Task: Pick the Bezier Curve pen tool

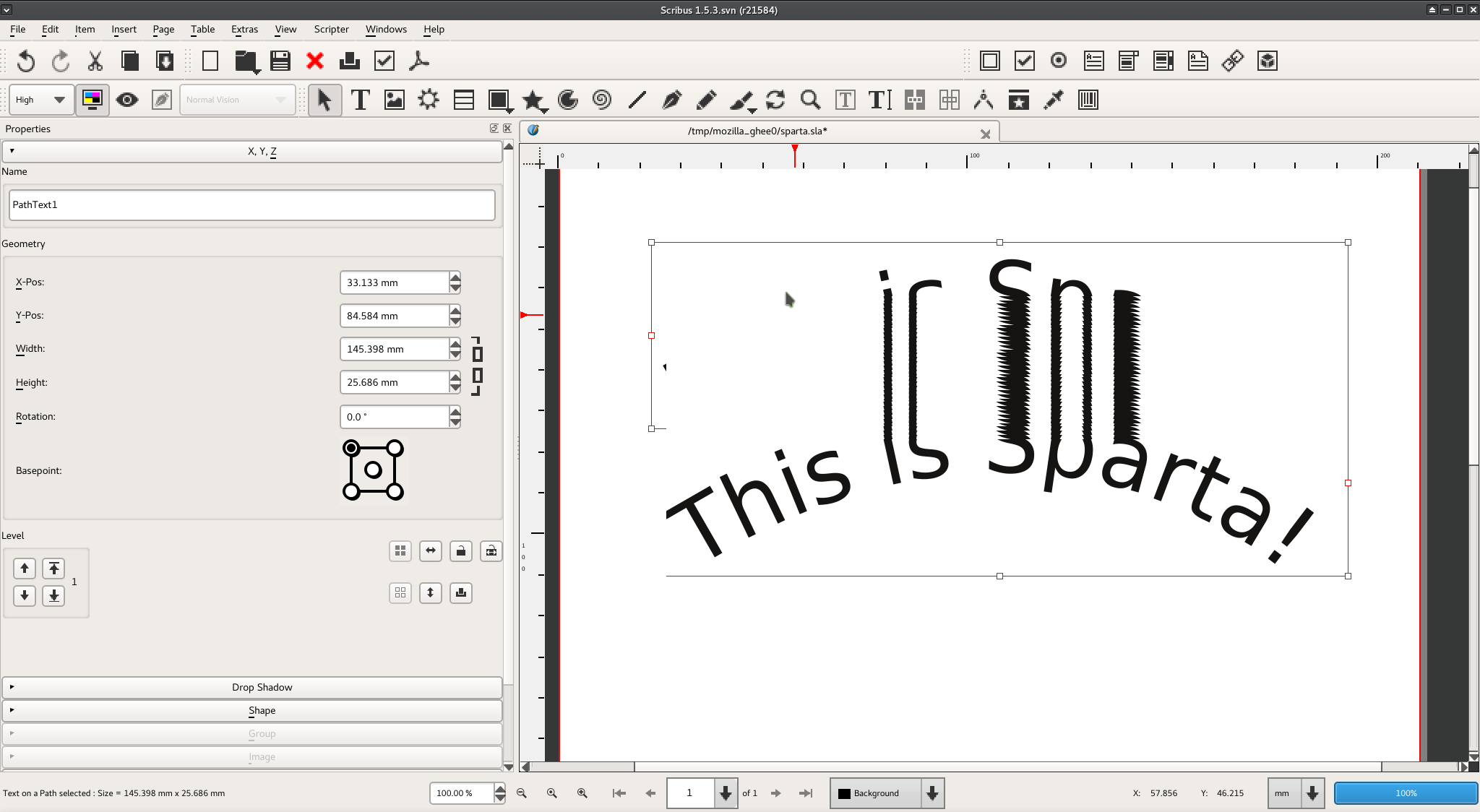Action: pos(671,100)
